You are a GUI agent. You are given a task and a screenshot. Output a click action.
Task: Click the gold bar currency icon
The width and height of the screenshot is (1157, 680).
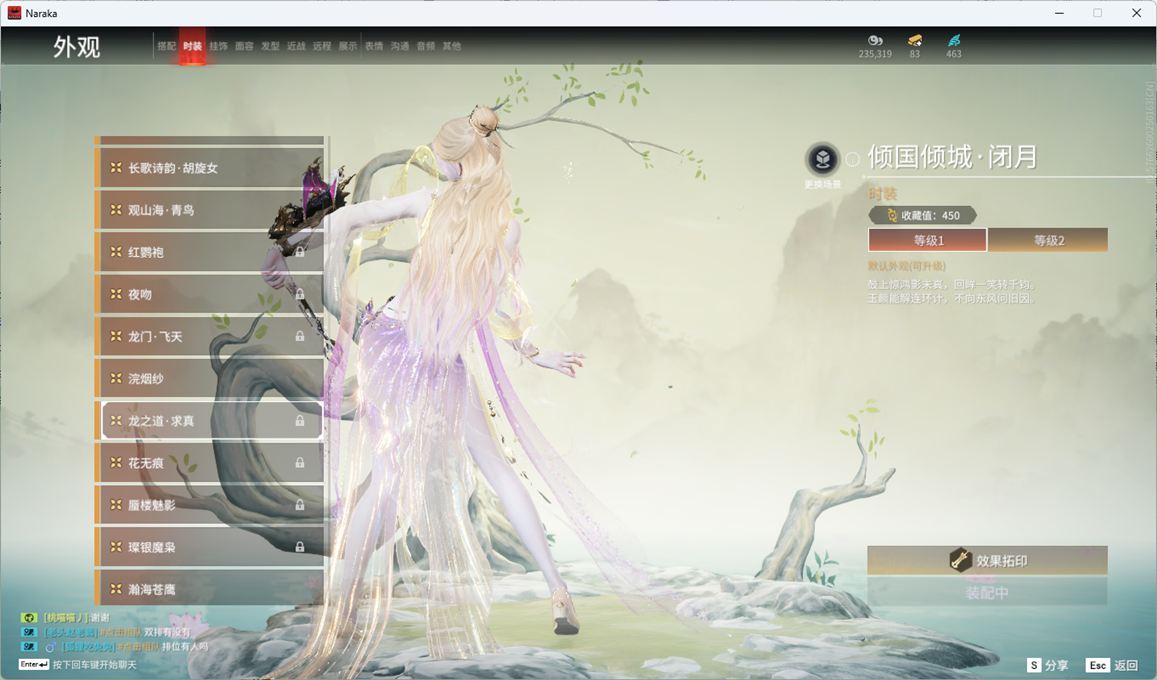pyautogui.click(x=915, y=41)
